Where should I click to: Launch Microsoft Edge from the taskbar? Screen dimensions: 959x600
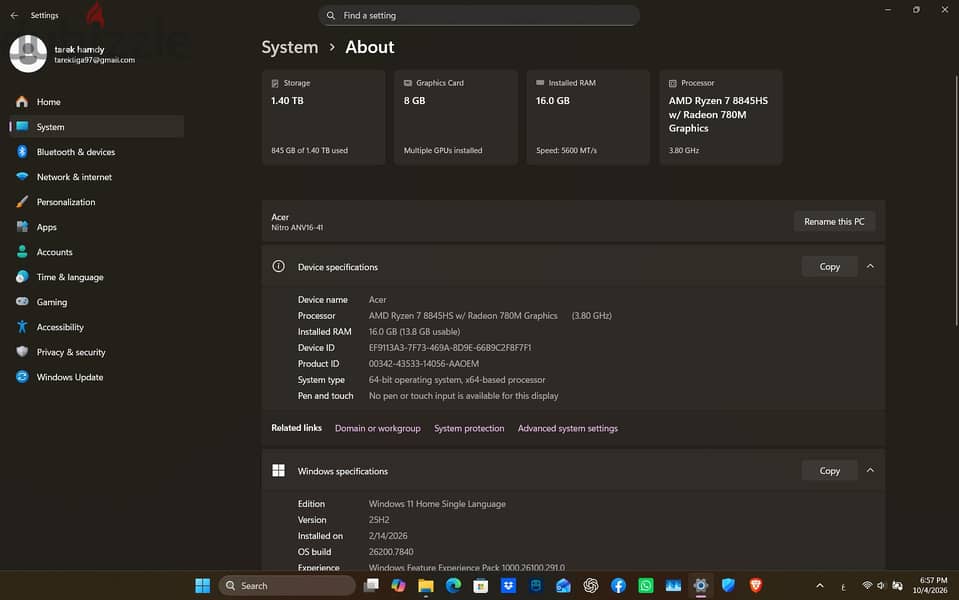click(x=453, y=585)
